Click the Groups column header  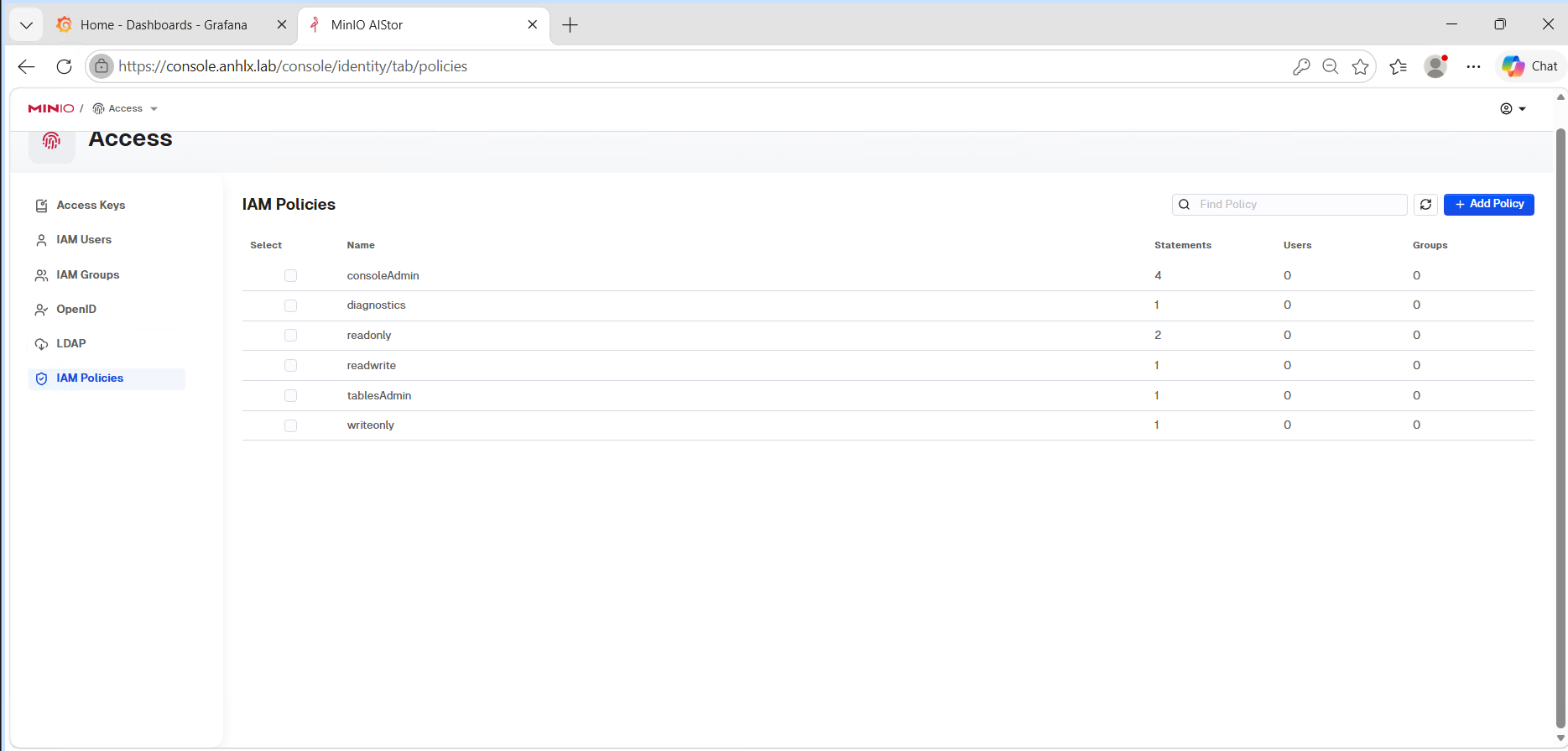click(1430, 245)
